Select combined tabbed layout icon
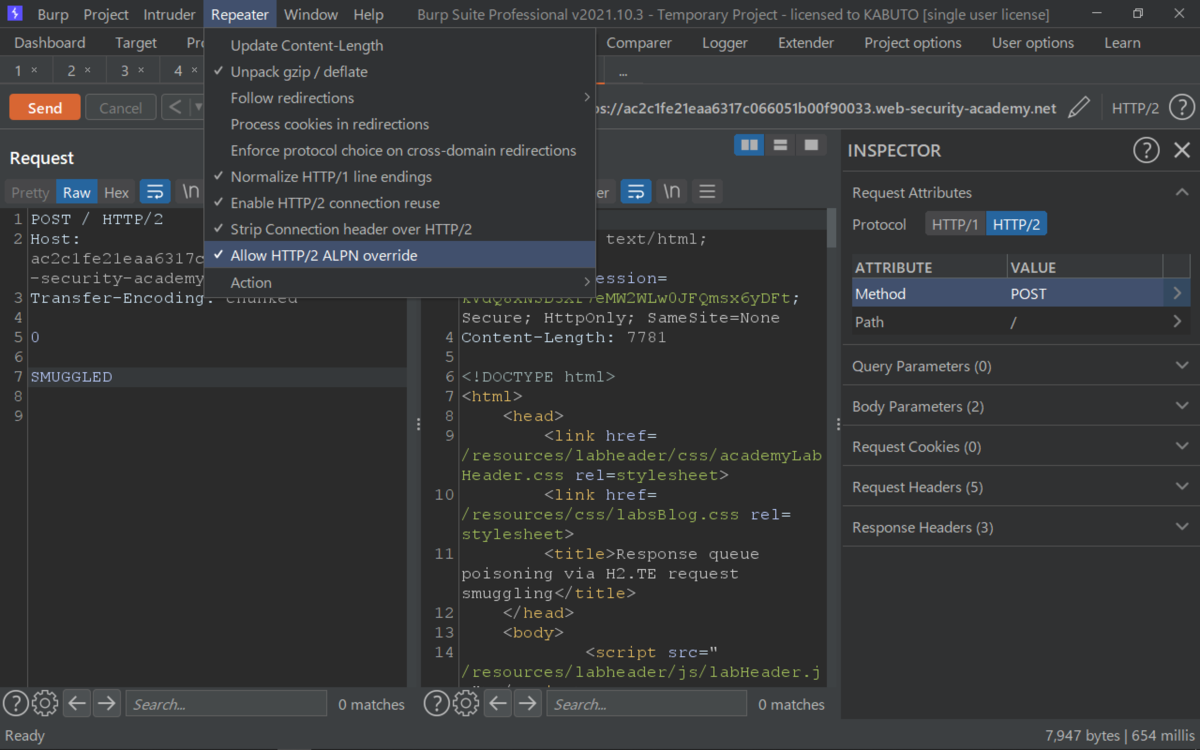Screen dimensions: 1200x750 pyautogui.click(x=811, y=146)
